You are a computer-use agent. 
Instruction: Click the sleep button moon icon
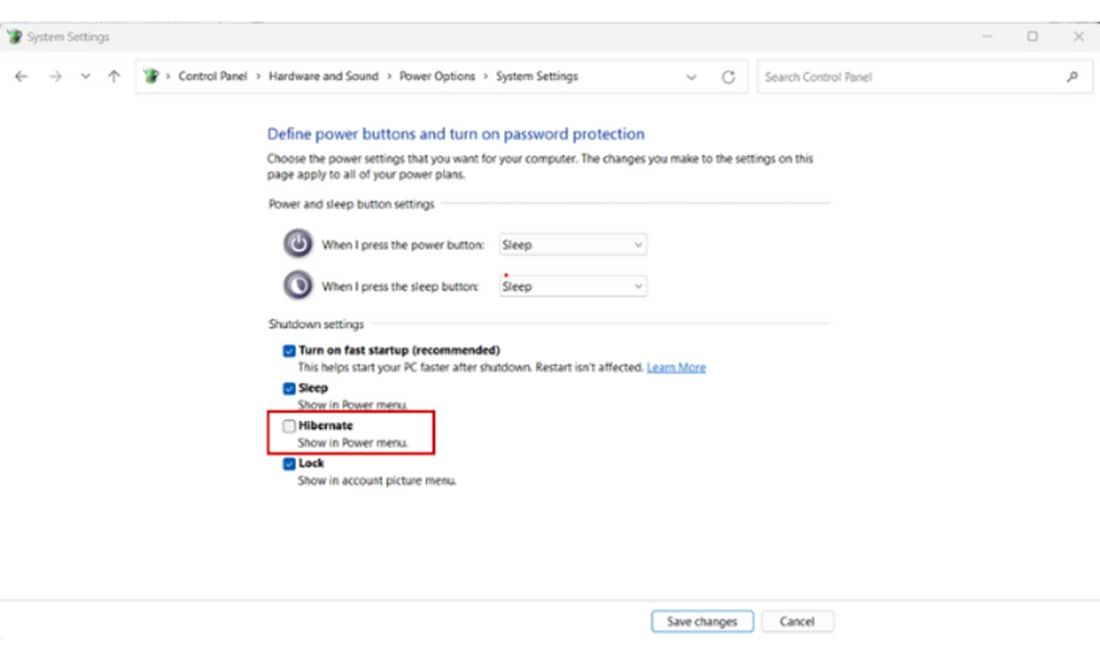297,286
